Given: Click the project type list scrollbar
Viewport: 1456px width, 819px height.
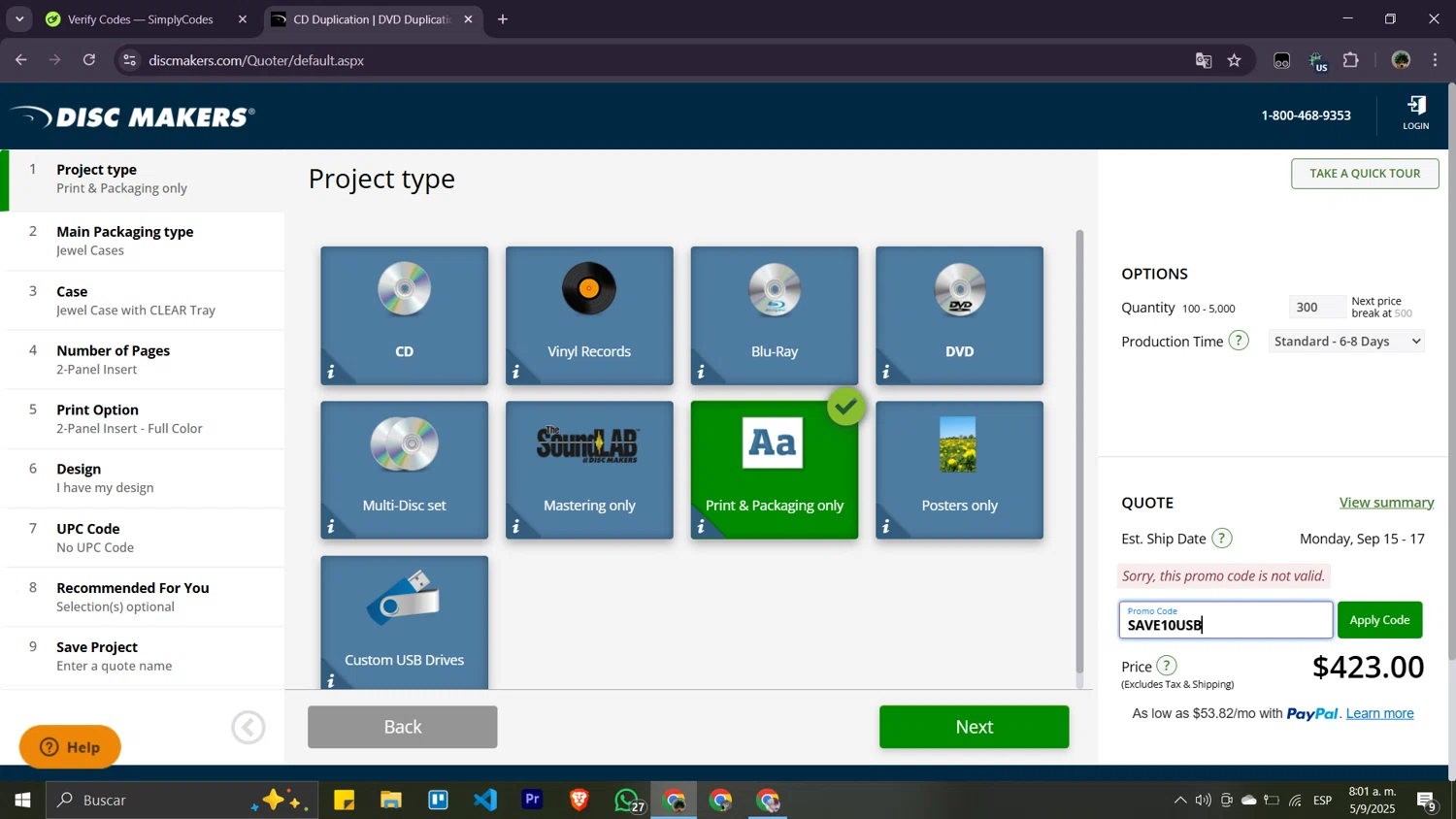Looking at the screenshot, I should click(x=1079, y=451).
